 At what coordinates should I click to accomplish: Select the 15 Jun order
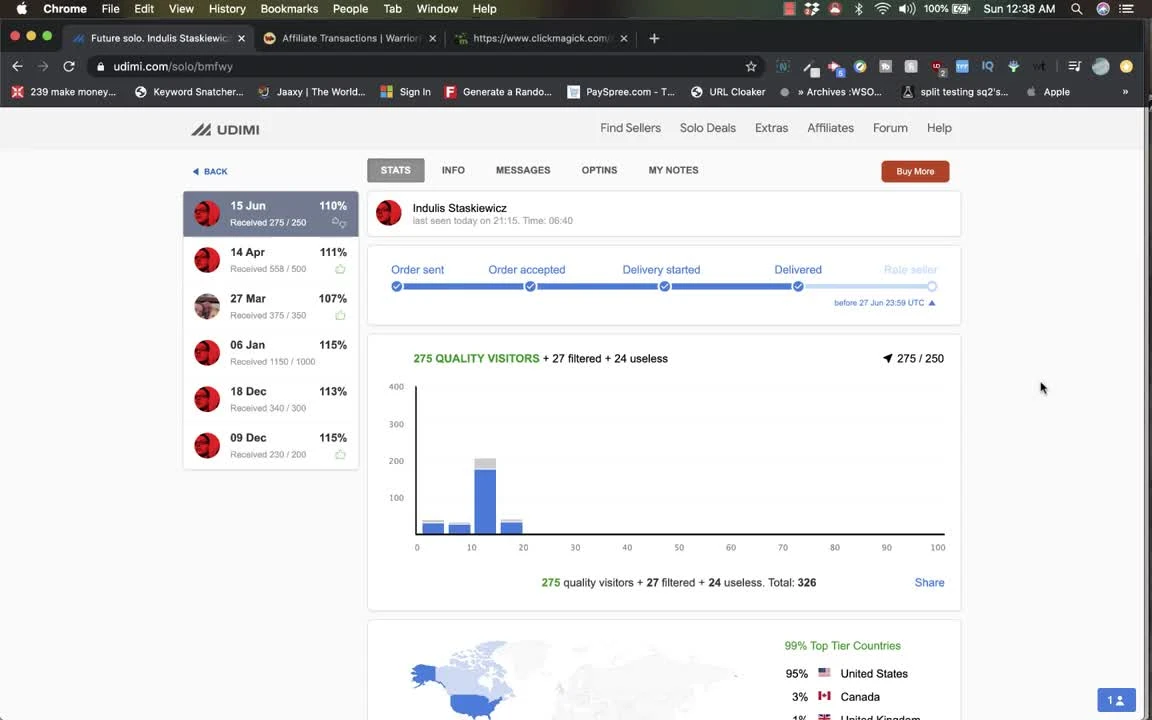coord(271,214)
